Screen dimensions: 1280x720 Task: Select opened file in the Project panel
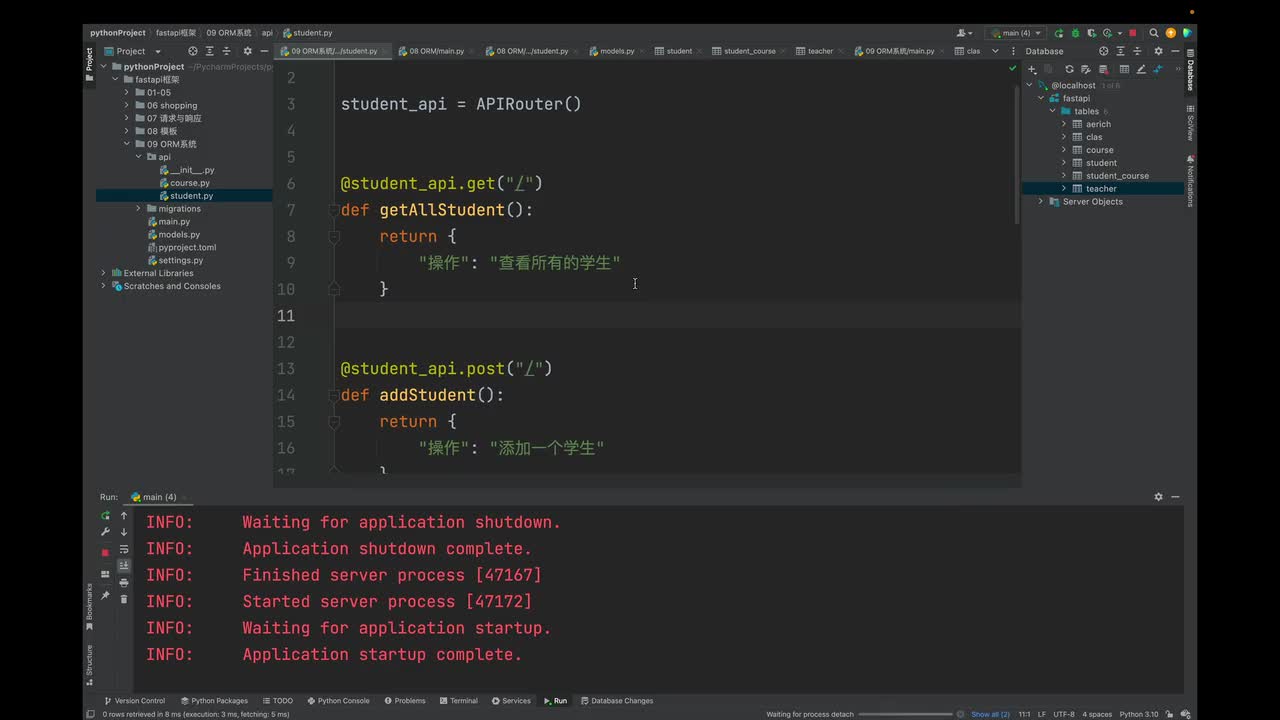(194, 51)
